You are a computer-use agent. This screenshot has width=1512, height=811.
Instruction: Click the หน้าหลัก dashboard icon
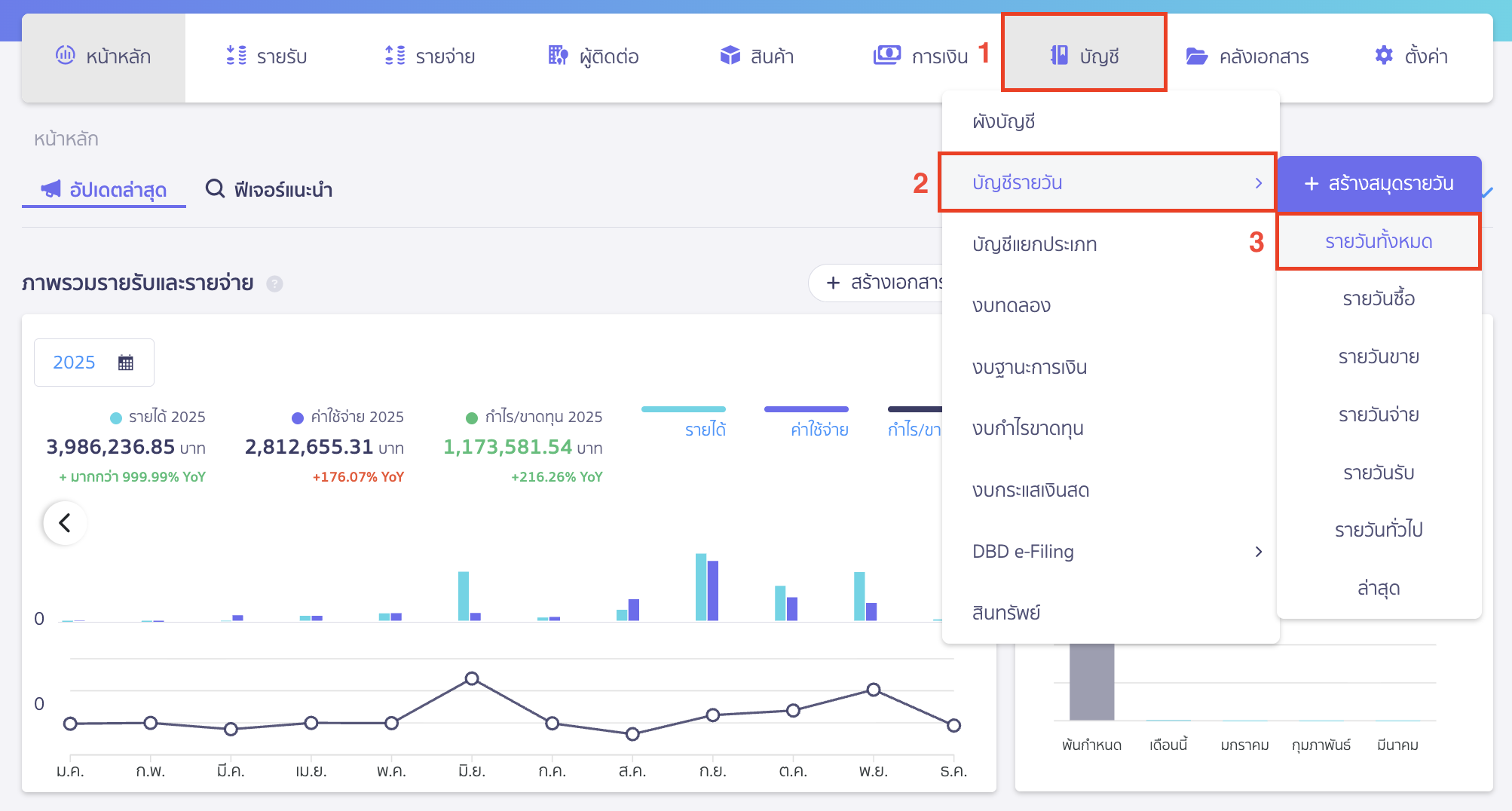click(x=67, y=55)
